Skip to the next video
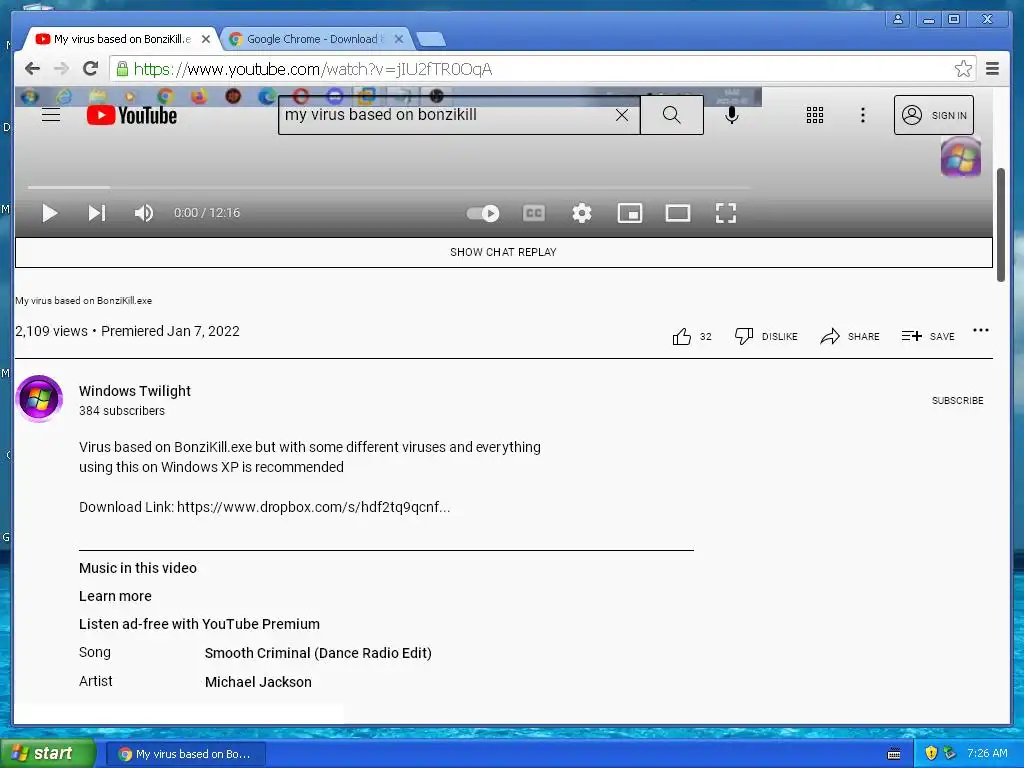 (x=97, y=213)
